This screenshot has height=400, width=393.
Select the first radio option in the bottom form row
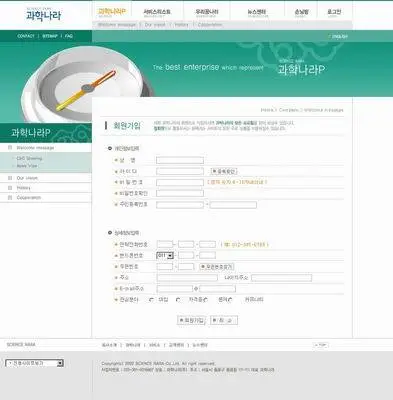click(152, 300)
